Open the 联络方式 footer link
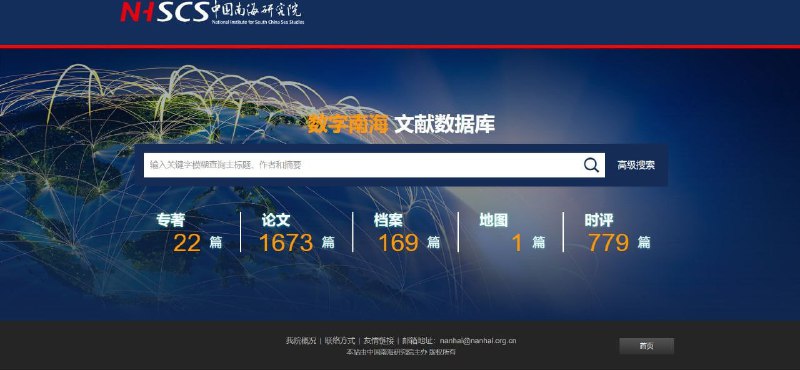 [x=340, y=341]
